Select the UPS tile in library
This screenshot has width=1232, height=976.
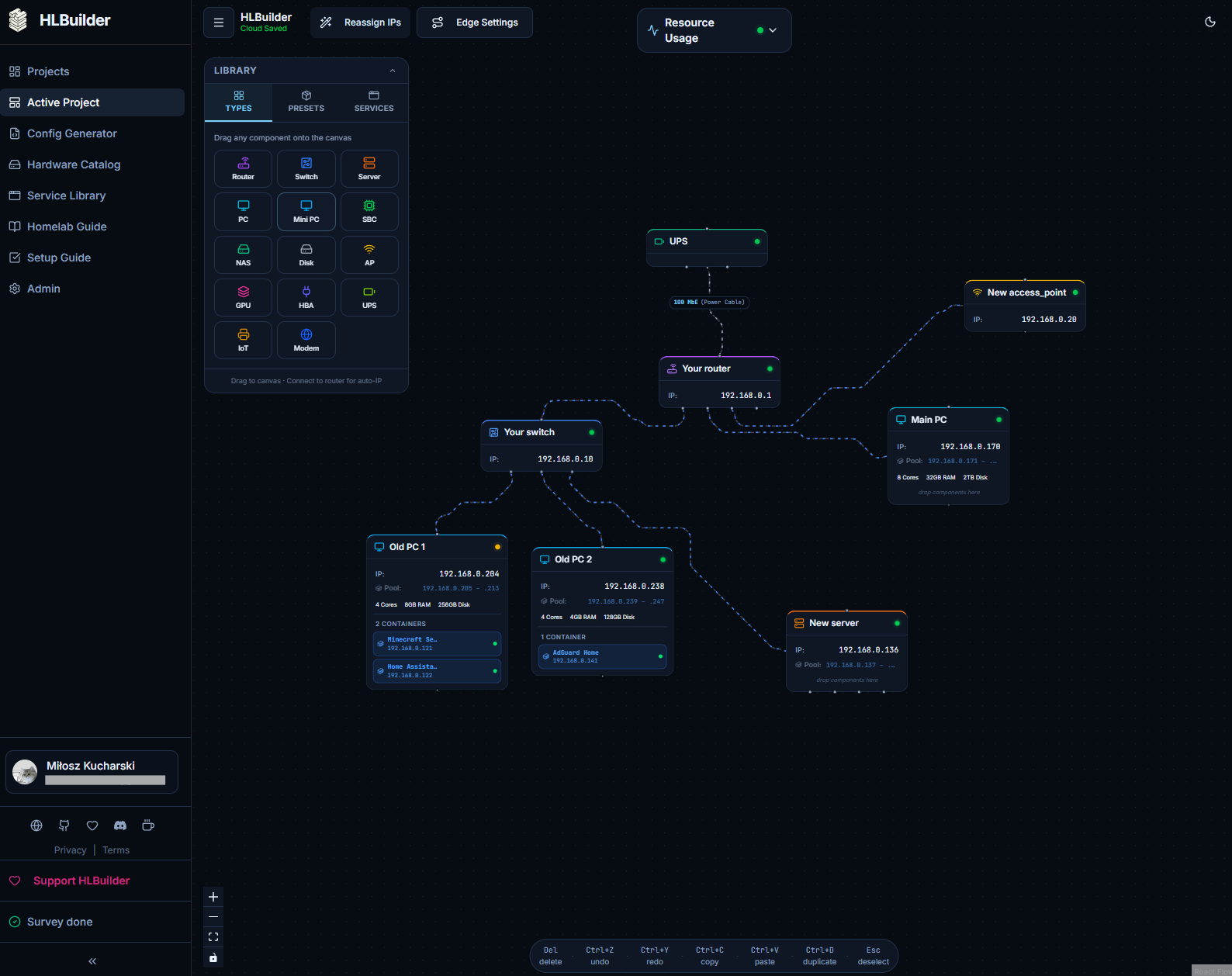[369, 297]
